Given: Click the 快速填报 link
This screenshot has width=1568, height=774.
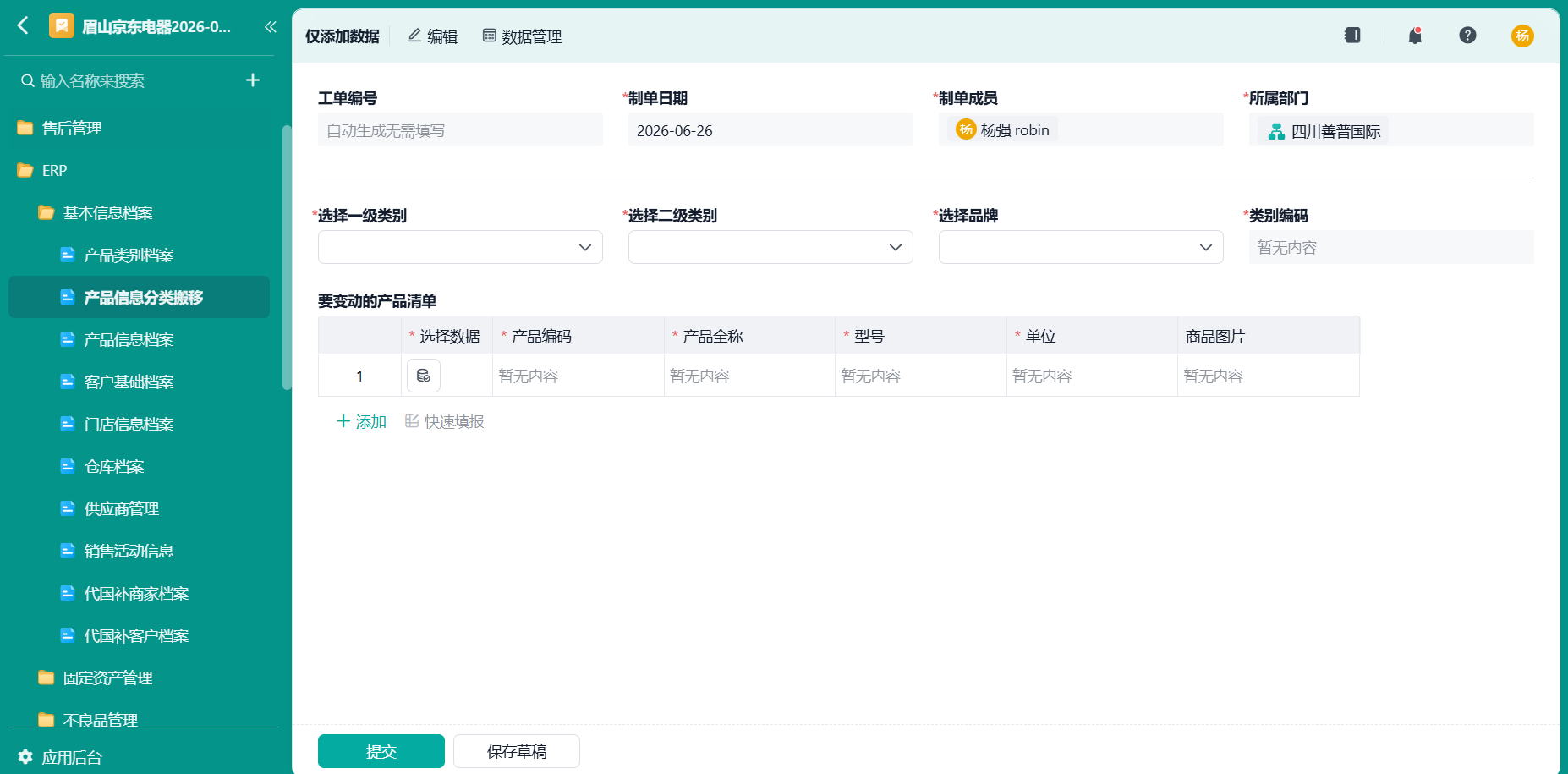Looking at the screenshot, I should click(445, 421).
